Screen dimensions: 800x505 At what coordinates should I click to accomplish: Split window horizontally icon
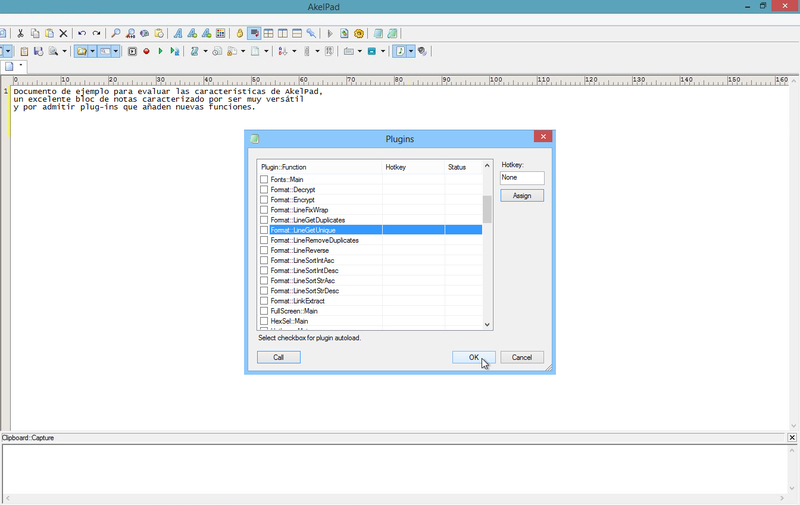coord(297,34)
